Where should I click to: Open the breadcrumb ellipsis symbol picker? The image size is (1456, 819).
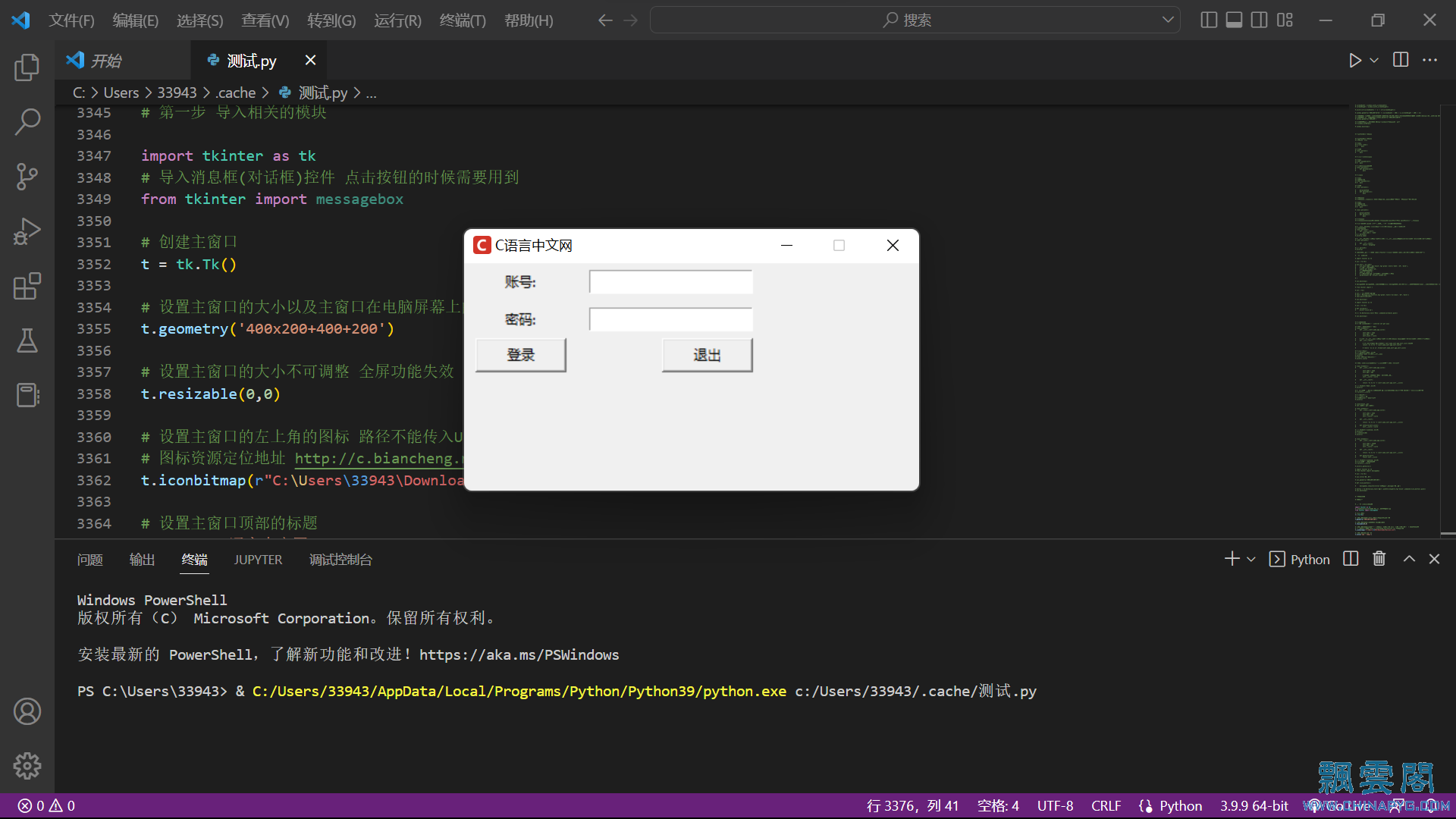click(371, 93)
